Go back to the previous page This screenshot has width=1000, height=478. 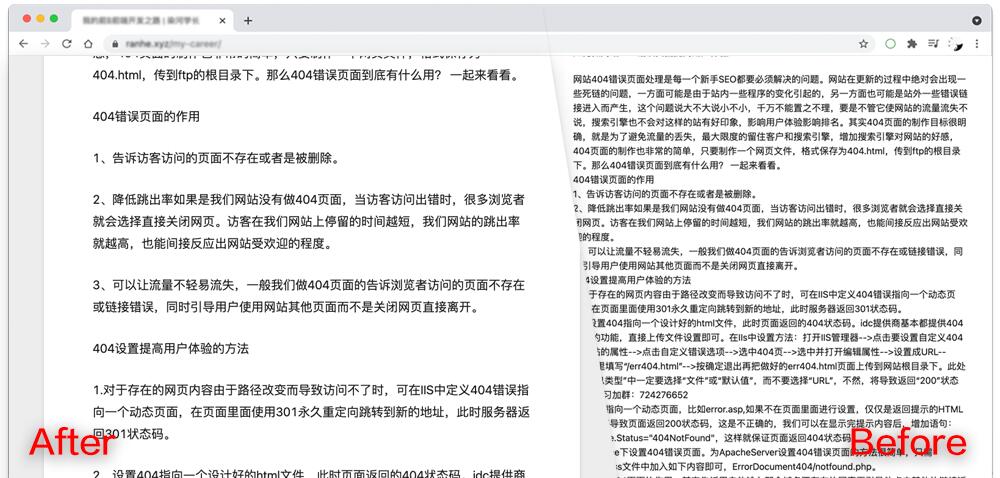pos(22,44)
